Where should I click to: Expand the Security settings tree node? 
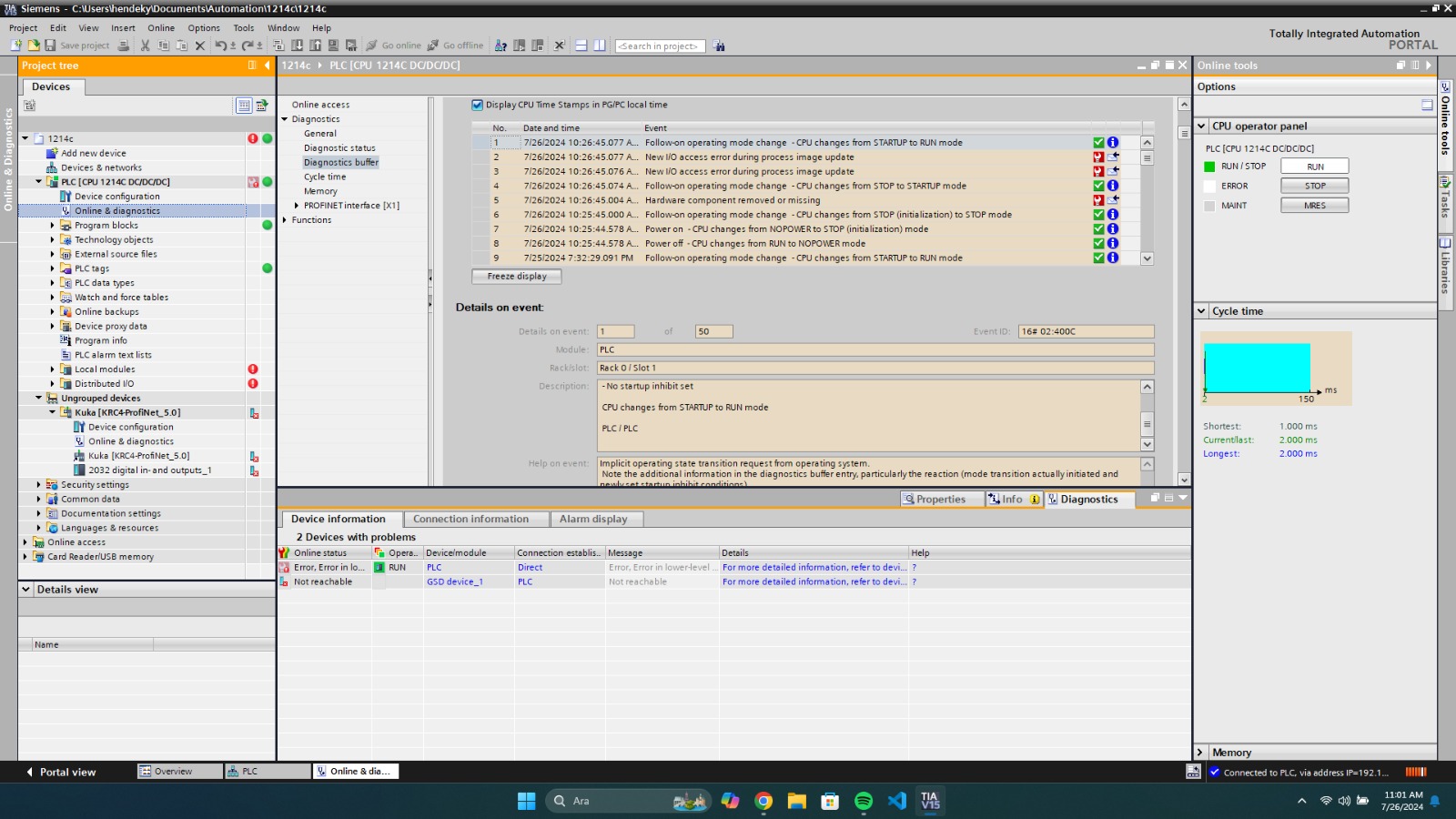click(38, 485)
